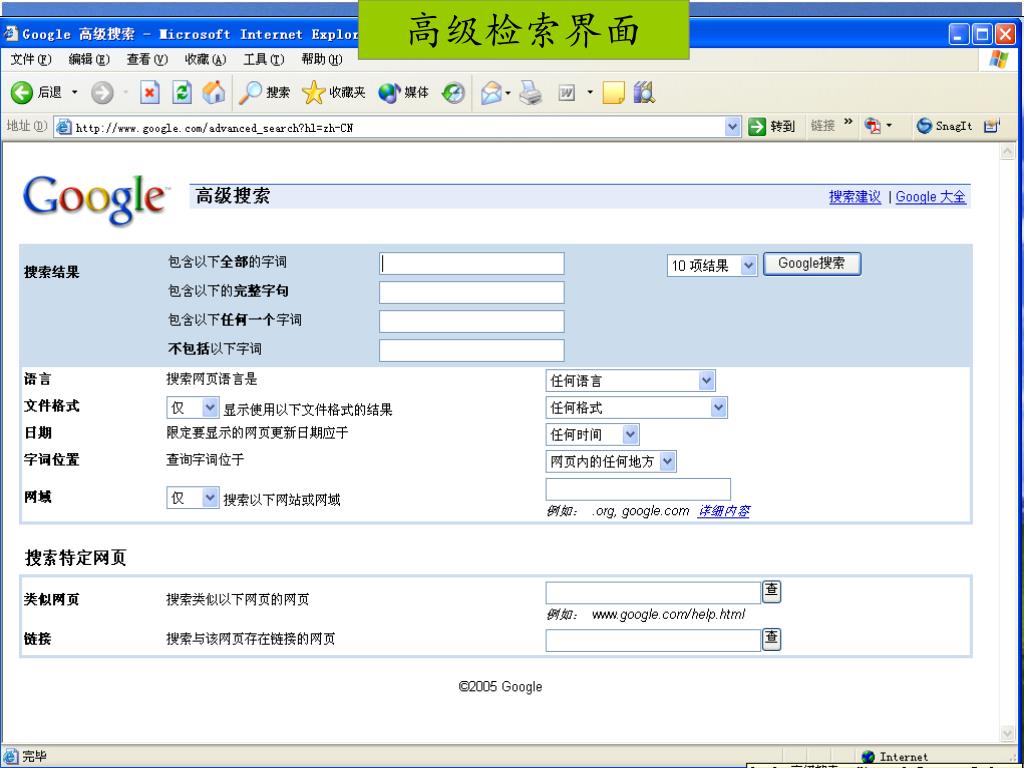Click the 转到 Go button

[x=772, y=127]
